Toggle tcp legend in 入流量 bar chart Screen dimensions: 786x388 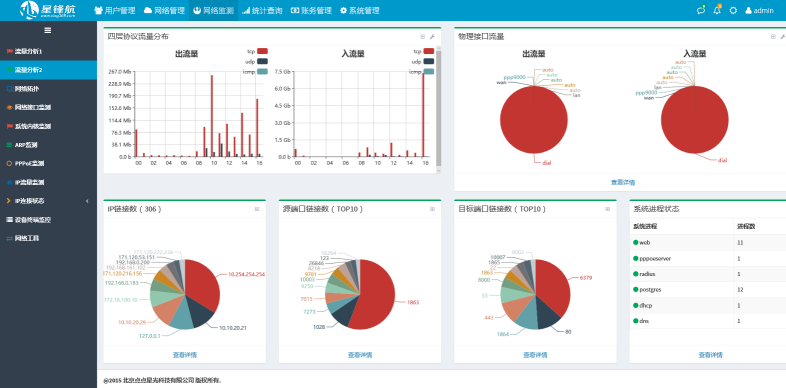[x=424, y=51]
